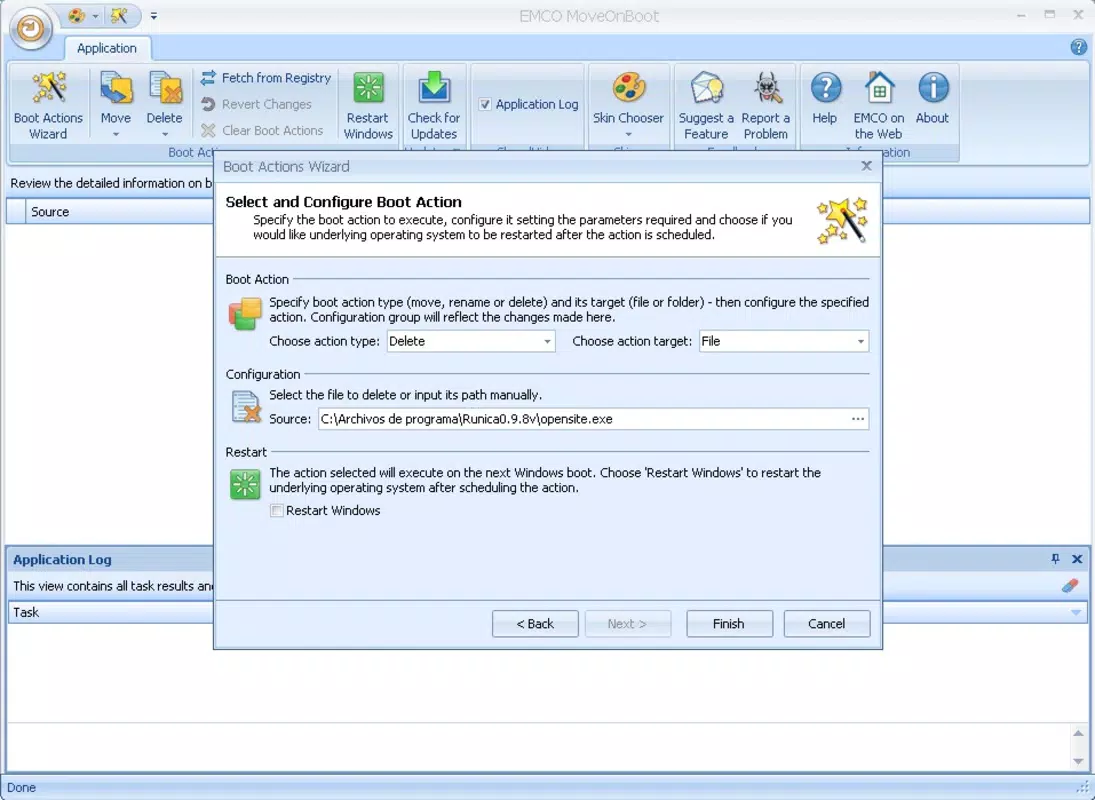Click the log scrollbar down arrow

[1078, 760]
